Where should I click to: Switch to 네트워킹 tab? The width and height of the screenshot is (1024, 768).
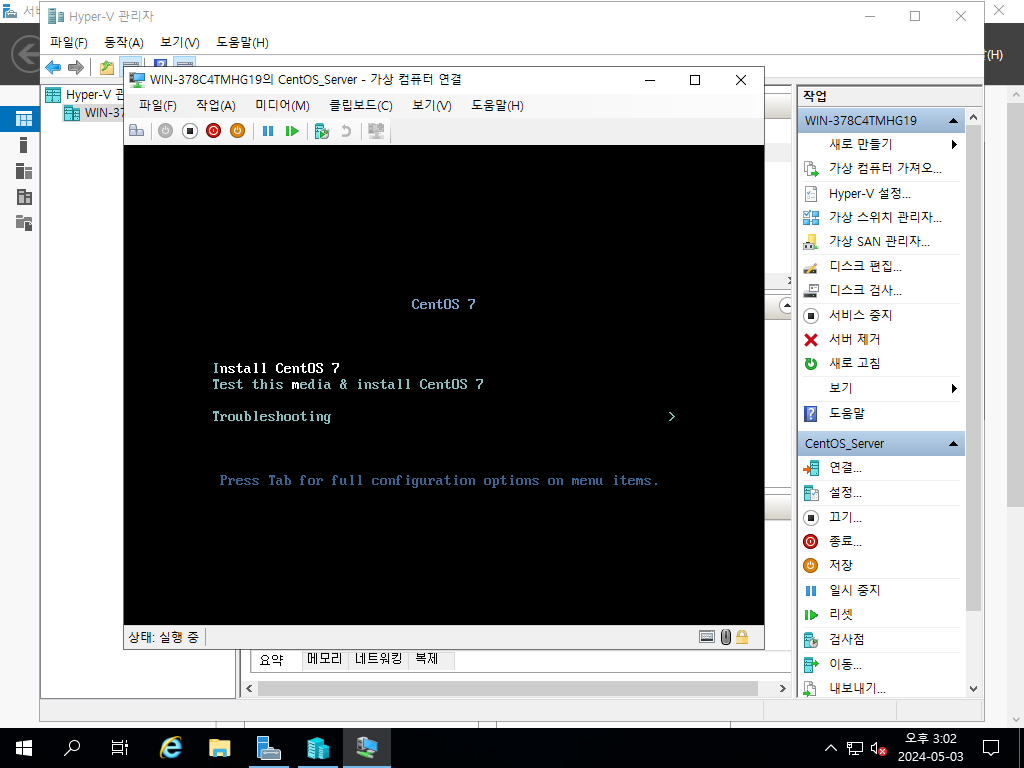coord(378,659)
